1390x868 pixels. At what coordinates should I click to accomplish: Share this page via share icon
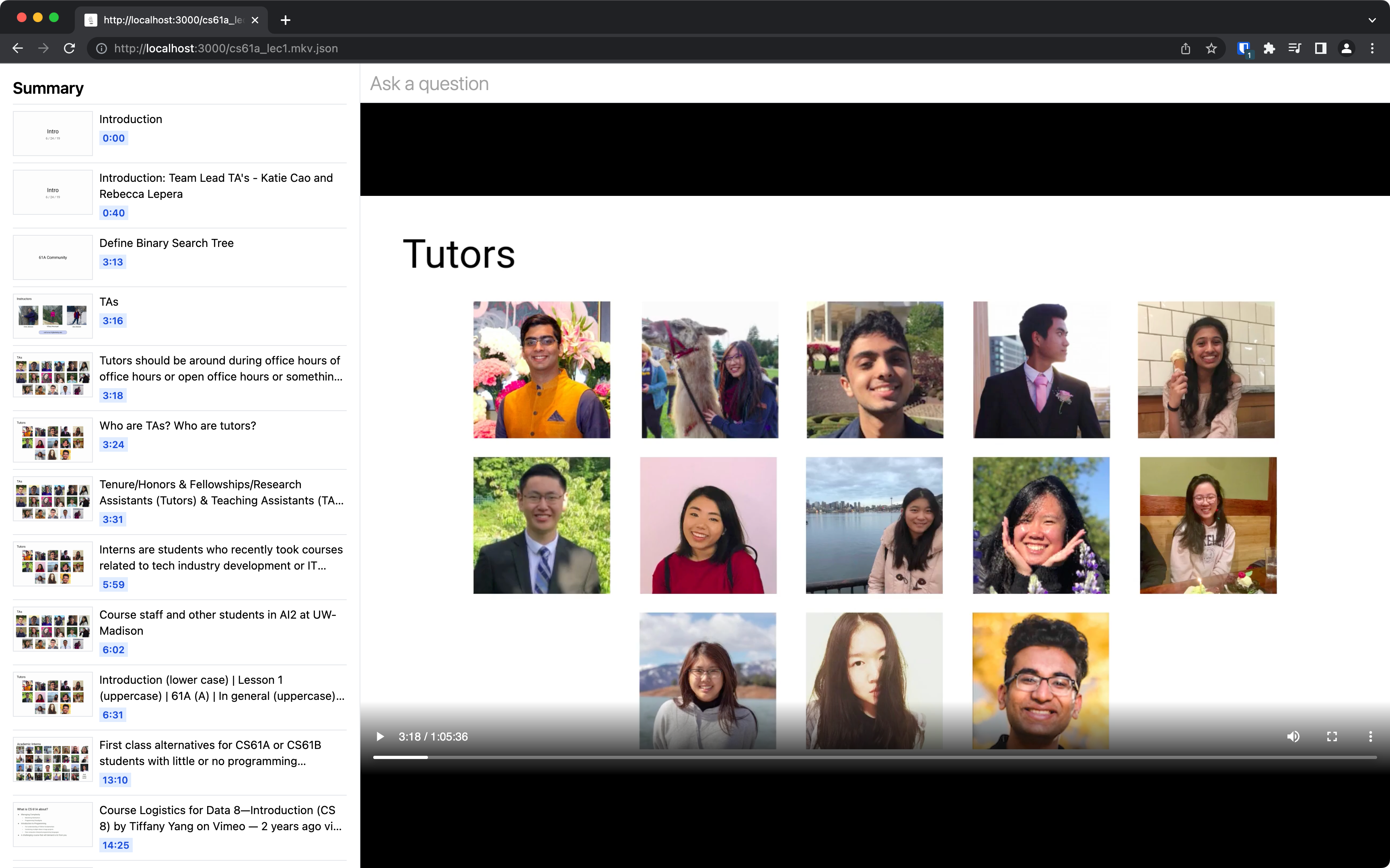[1186, 49]
